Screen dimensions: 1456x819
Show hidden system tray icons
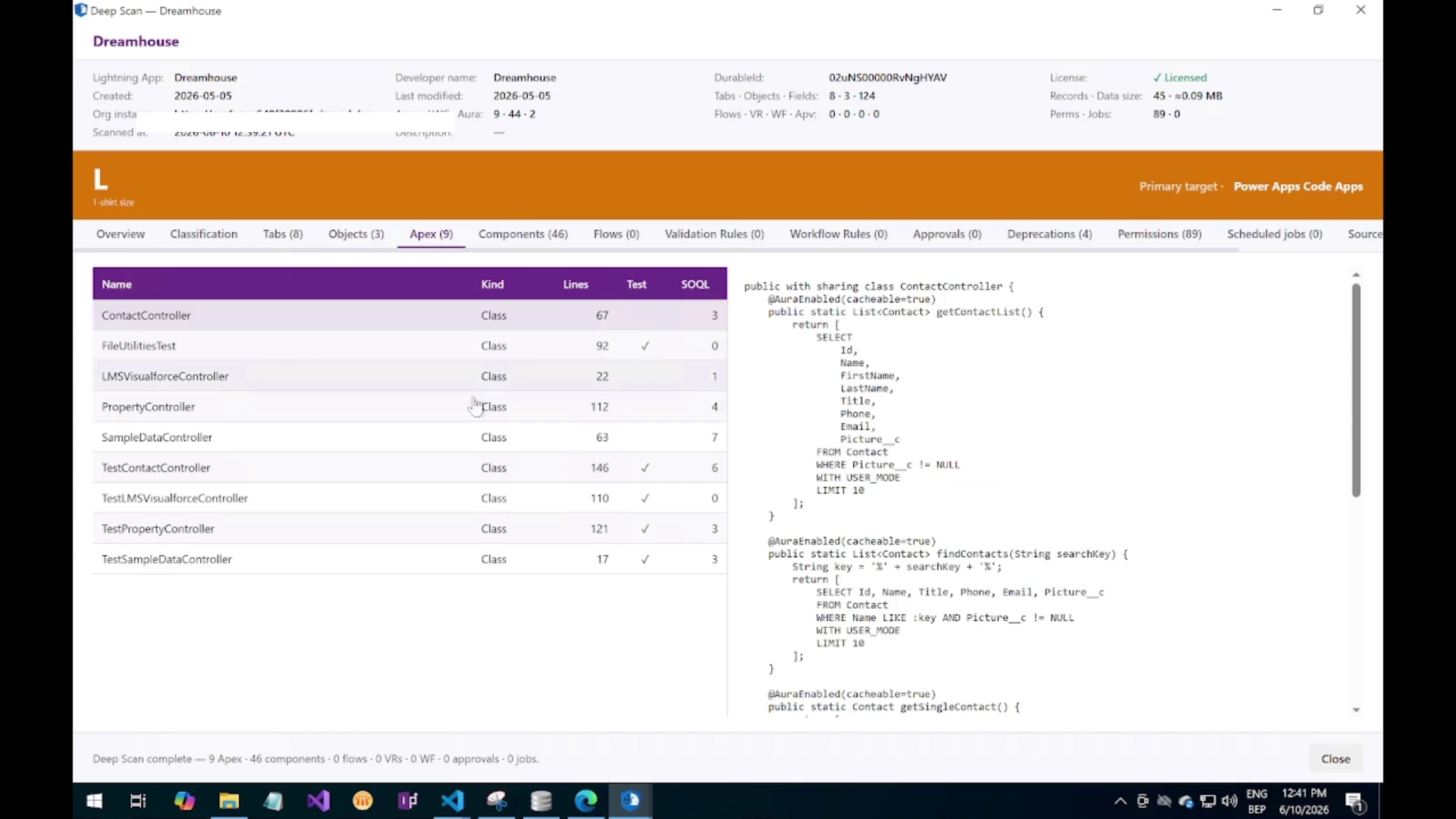tap(1120, 801)
